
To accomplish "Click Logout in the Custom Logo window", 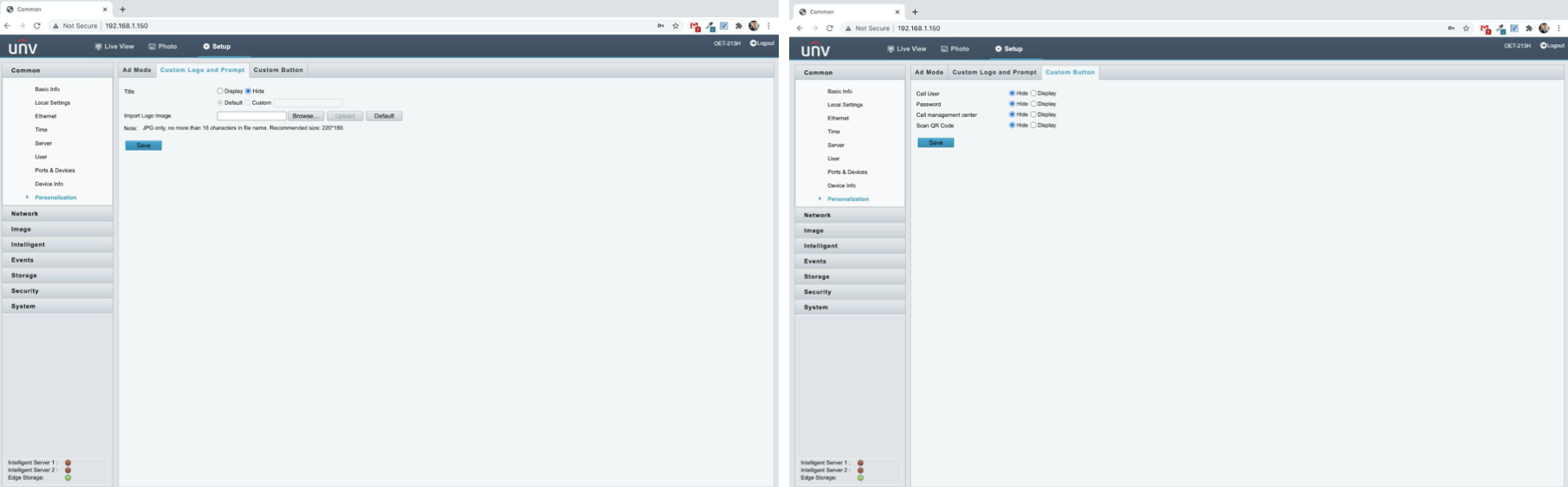I will pos(762,43).
